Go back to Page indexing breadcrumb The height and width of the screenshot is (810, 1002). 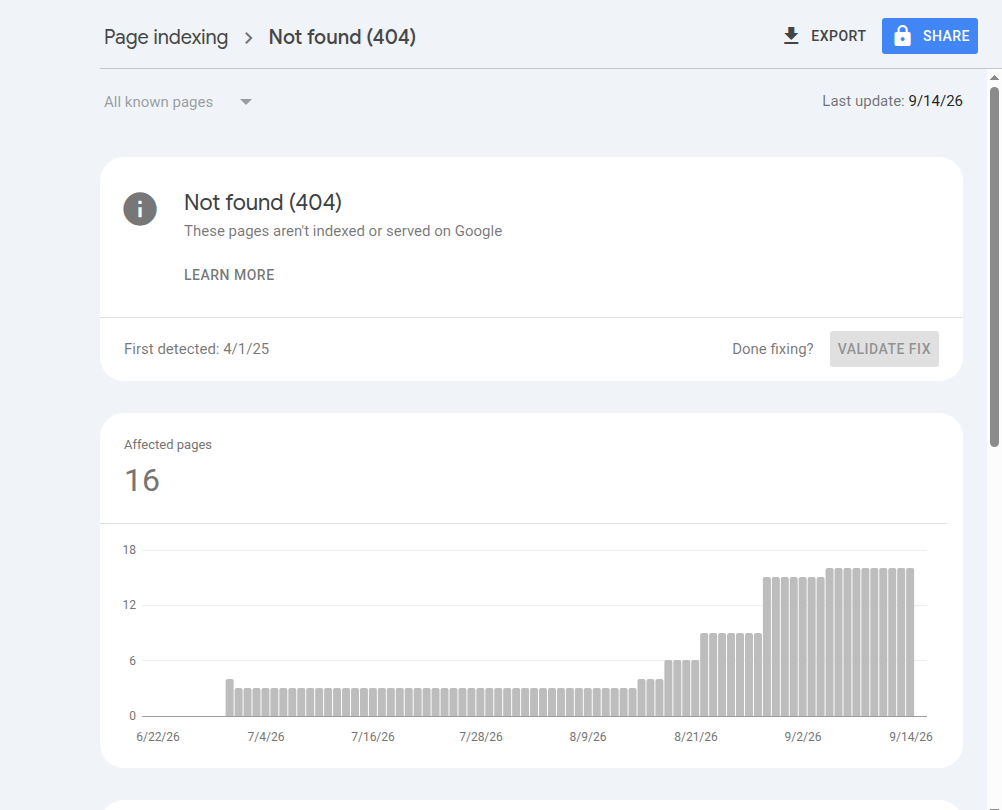click(x=166, y=37)
